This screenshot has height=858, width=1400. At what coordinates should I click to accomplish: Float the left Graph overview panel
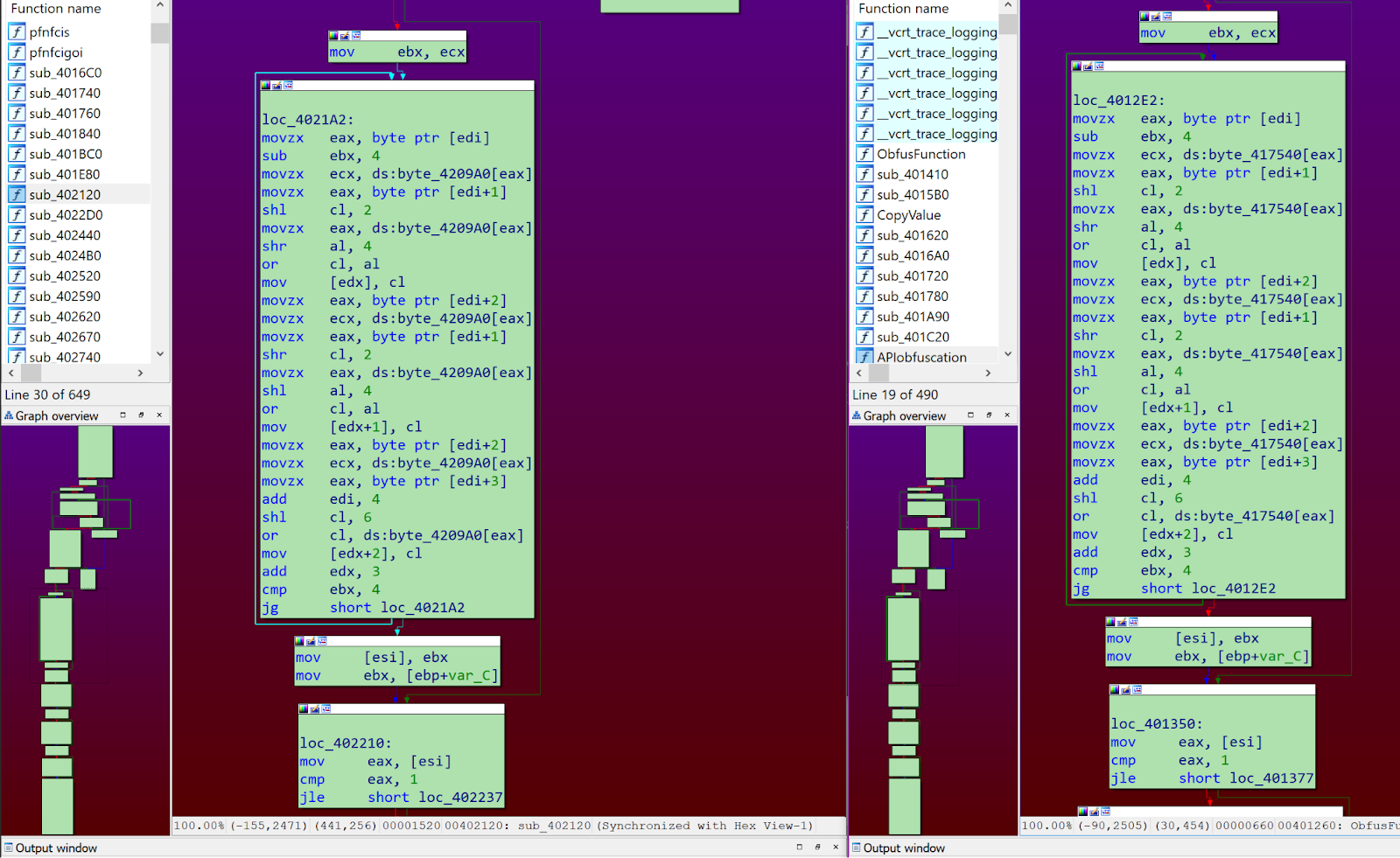click(x=141, y=415)
